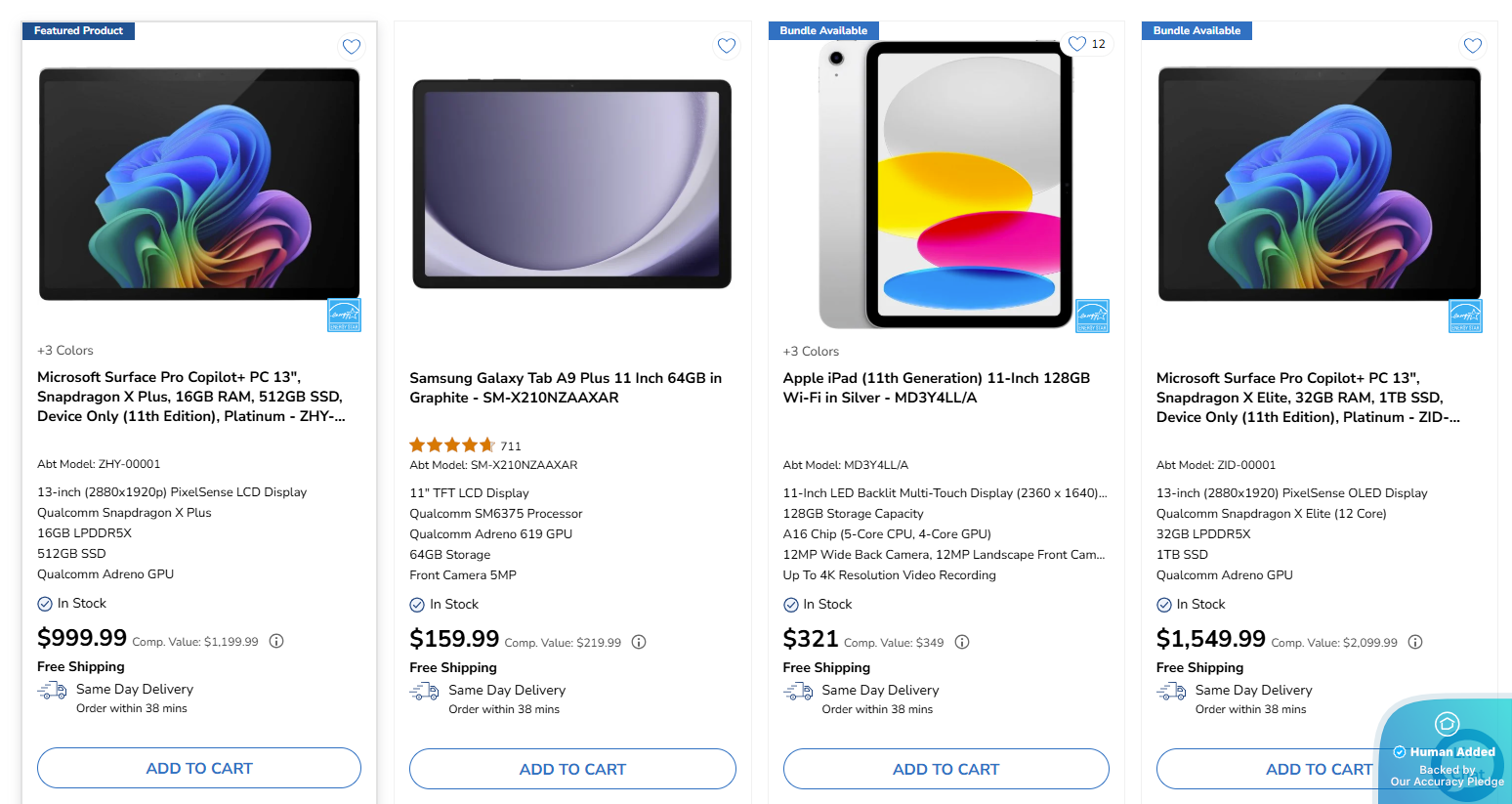1512x804 pixels.
Task: Click info icon beside $2,099.99 comp value
Action: [x=1415, y=643]
